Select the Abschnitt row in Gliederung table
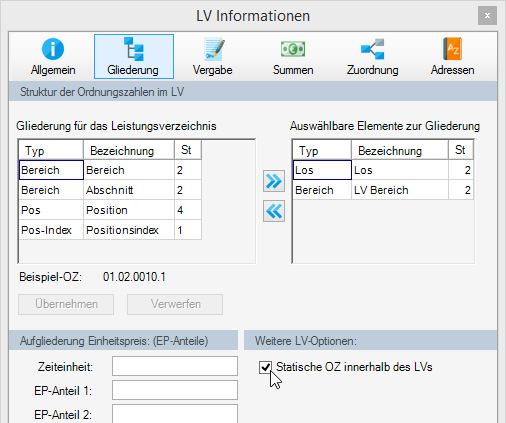 [110, 190]
